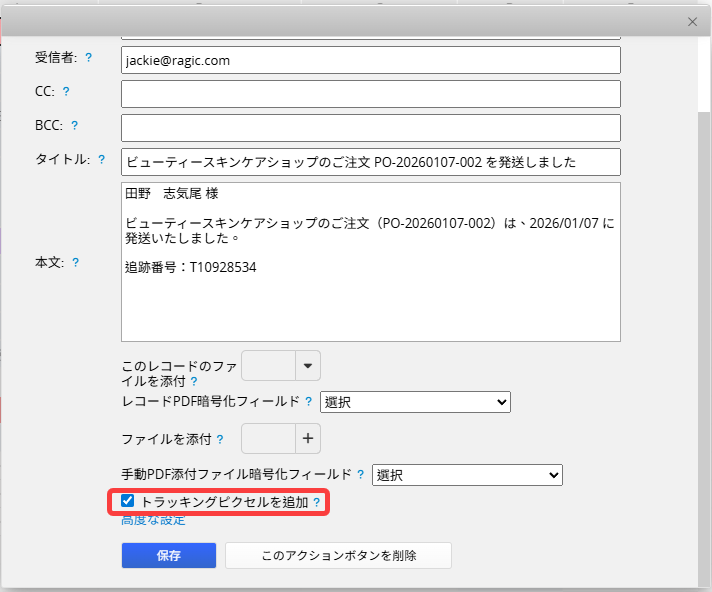Click help icon beside CC label

[66, 92]
